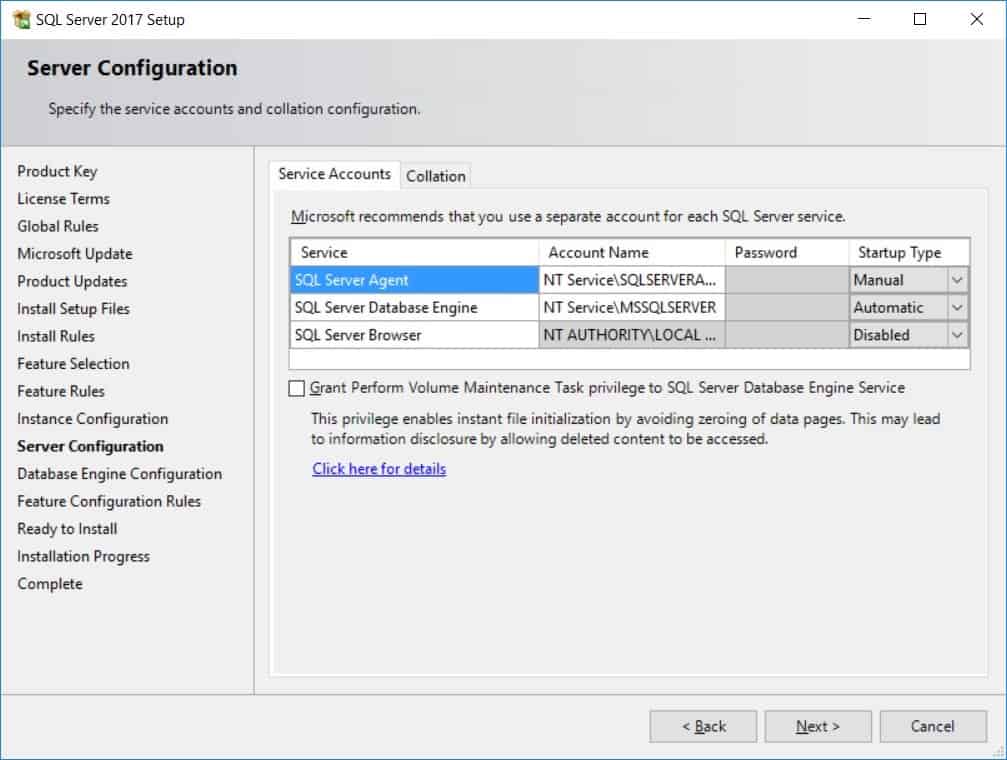Click Microsoft Update in the steps list
1007x760 pixels.
[75, 254]
